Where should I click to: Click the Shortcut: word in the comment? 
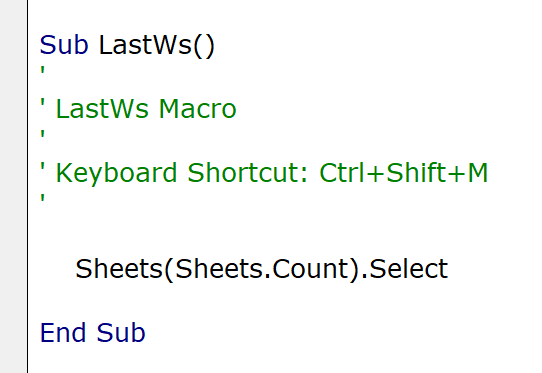[x=247, y=173]
